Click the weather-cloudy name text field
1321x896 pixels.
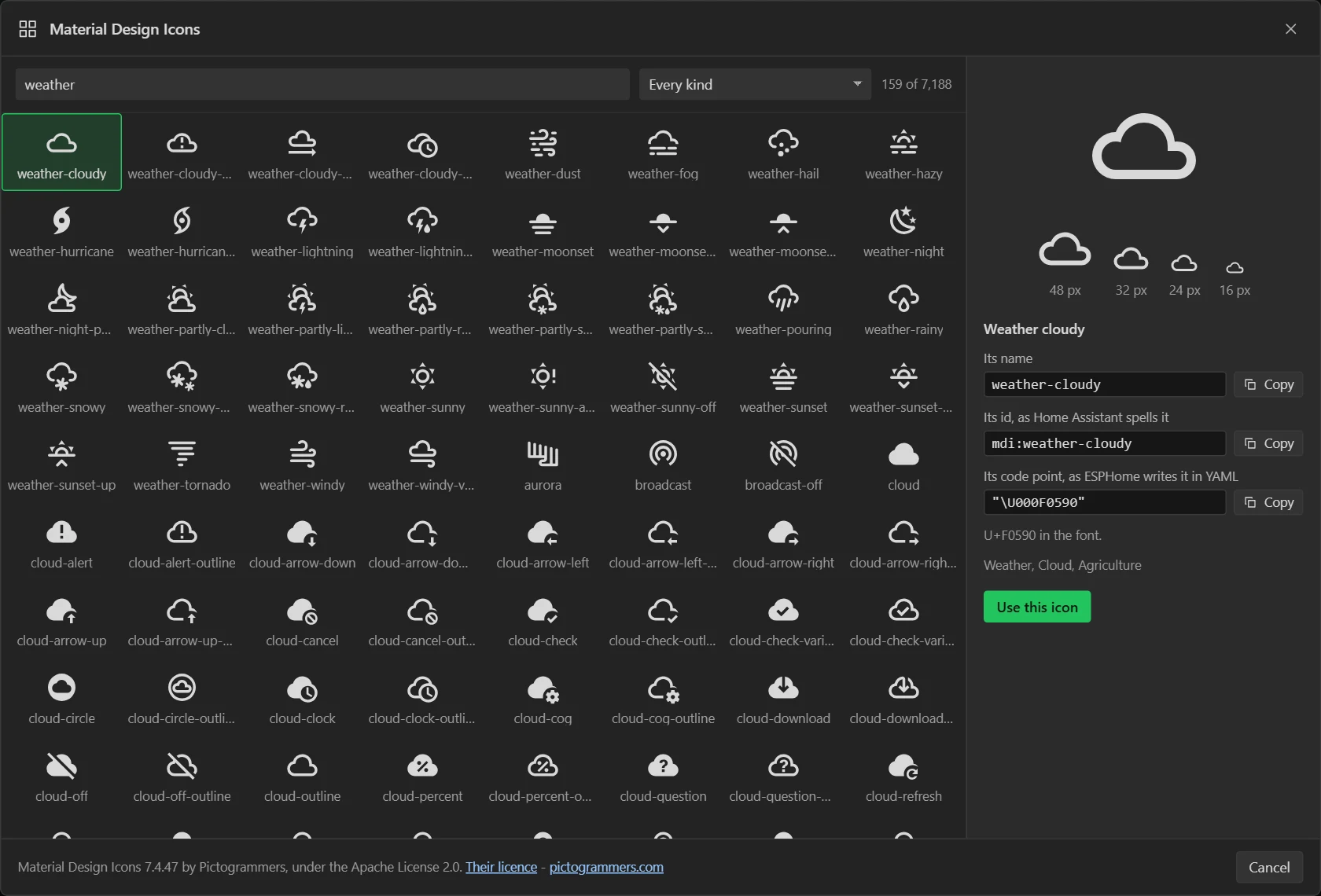(x=1104, y=384)
